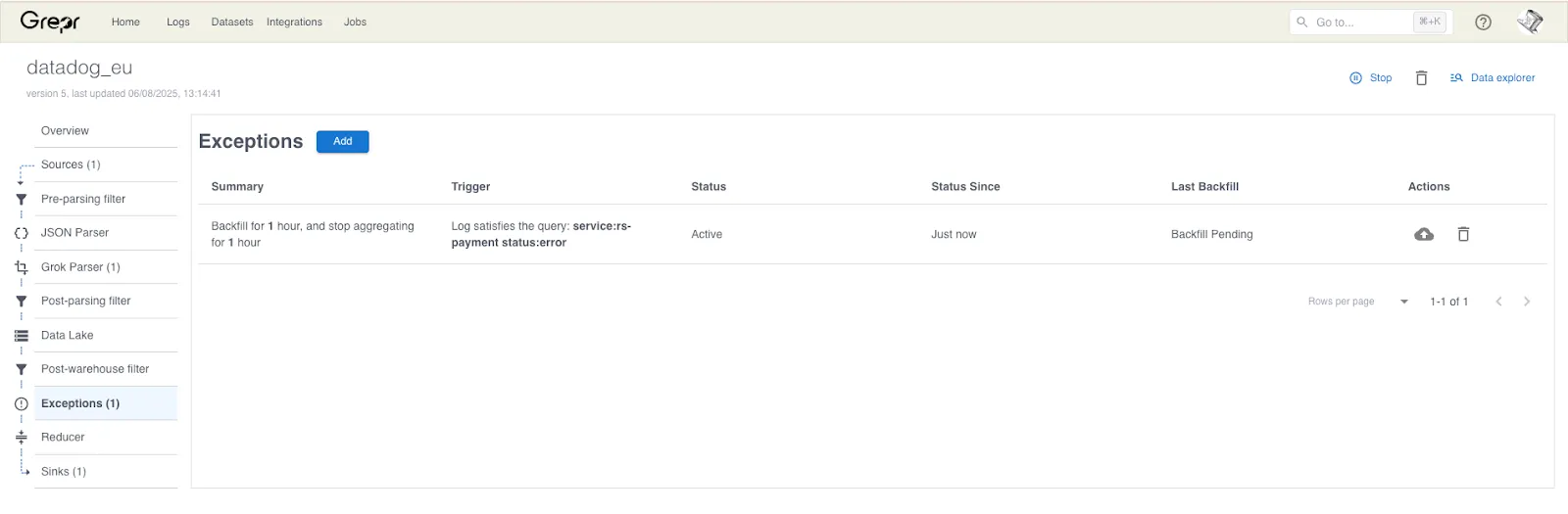The image size is (1568, 514).
Task: Go to the previous page arrow
Action: 1498,302
